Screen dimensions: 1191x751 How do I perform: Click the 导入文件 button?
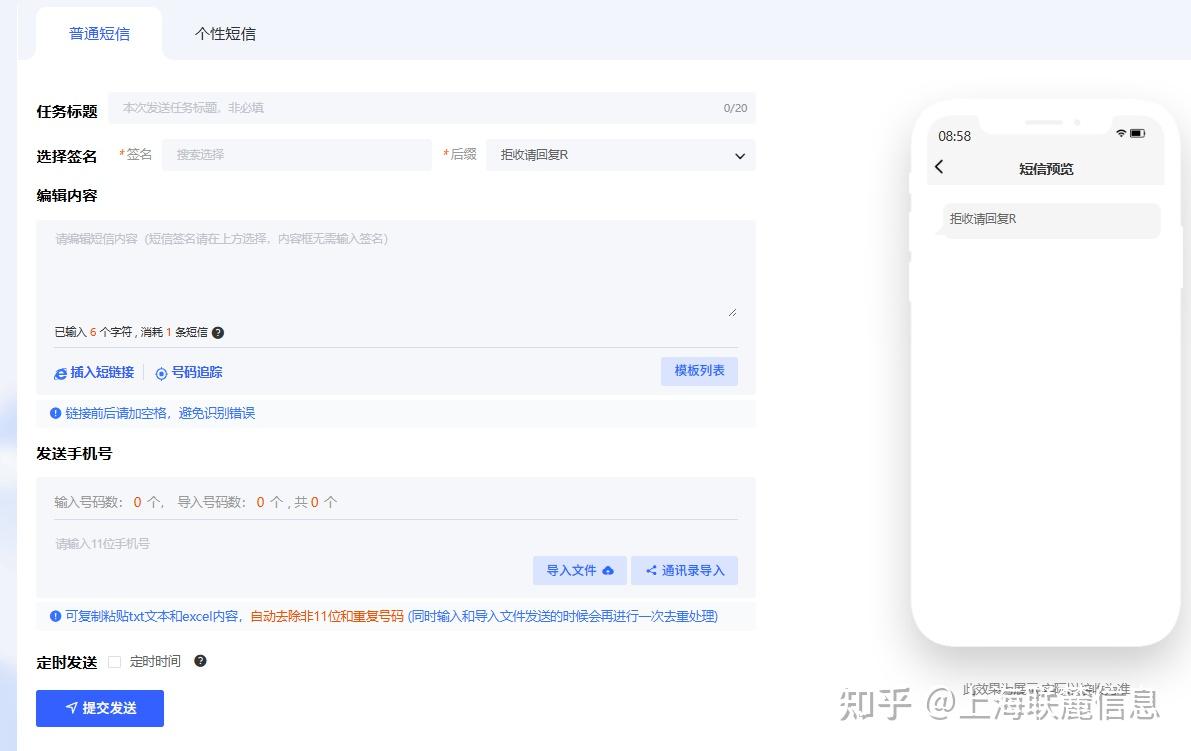pos(580,570)
